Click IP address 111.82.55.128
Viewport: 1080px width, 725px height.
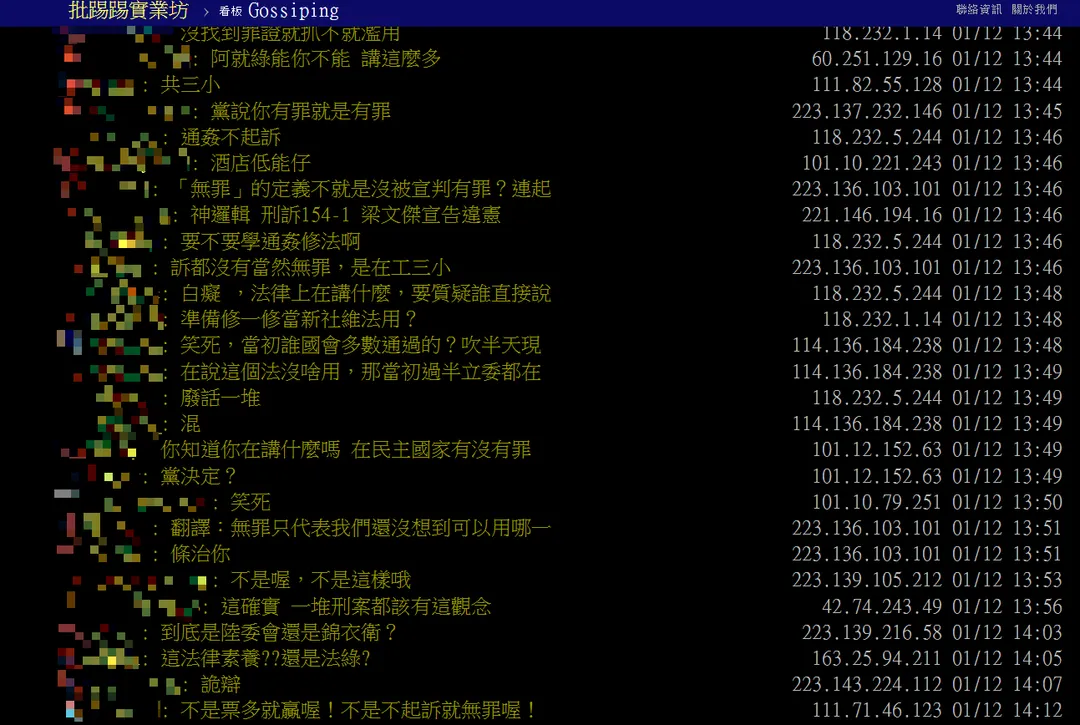tap(877, 85)
